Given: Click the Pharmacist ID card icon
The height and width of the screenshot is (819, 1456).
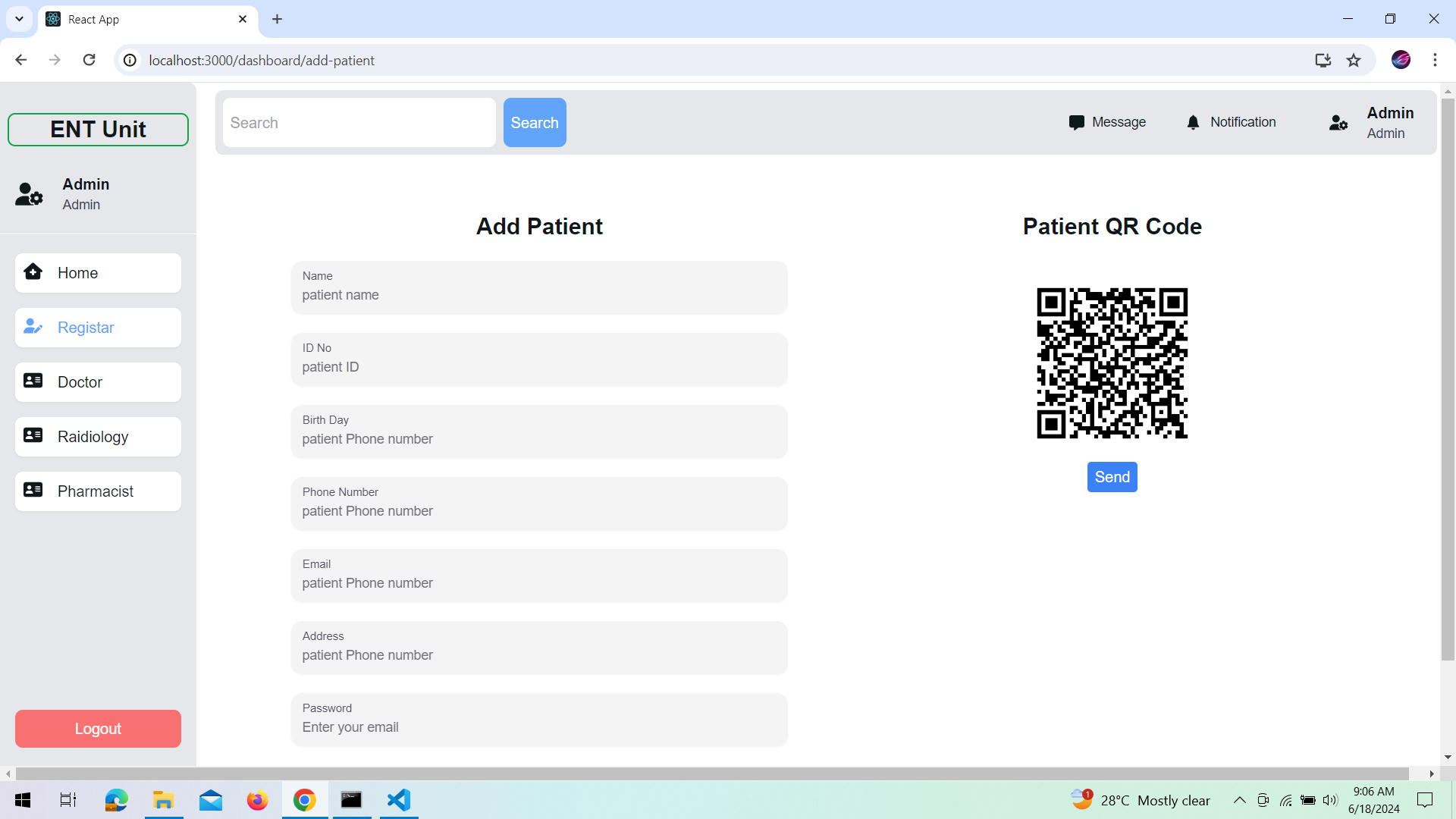Looking at the screenshot, I should (33, 490).
